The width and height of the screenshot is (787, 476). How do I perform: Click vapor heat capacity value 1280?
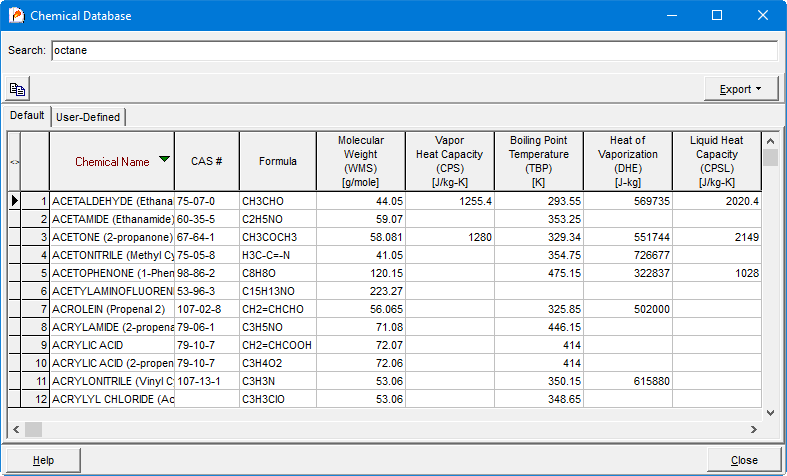pyautogui.click(x=450, y=237)
